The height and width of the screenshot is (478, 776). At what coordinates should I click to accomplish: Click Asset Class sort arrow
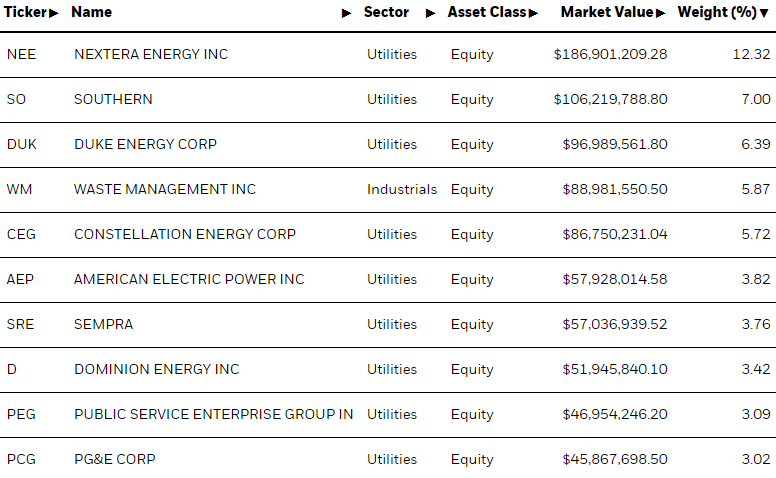click(x=533, y=13)
